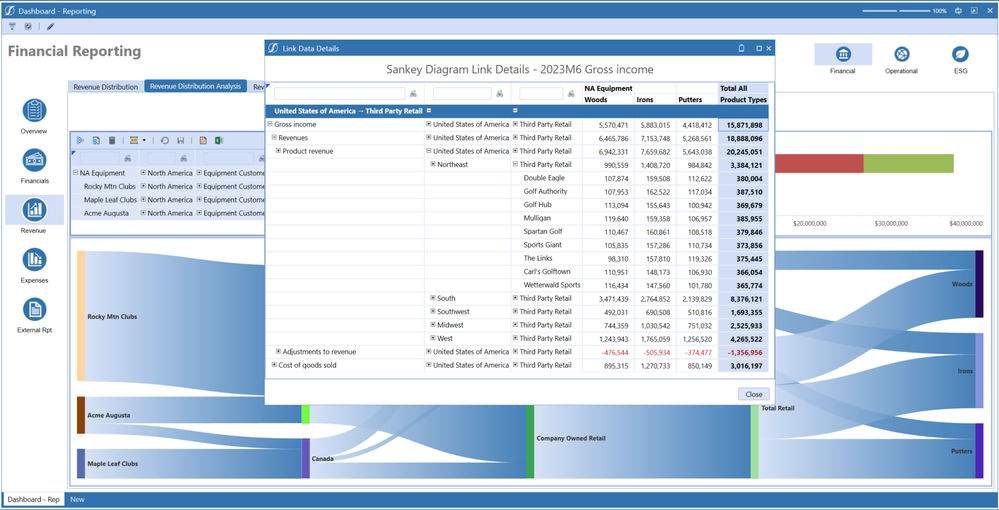Click the red bar chart segment

pos(819,163)
